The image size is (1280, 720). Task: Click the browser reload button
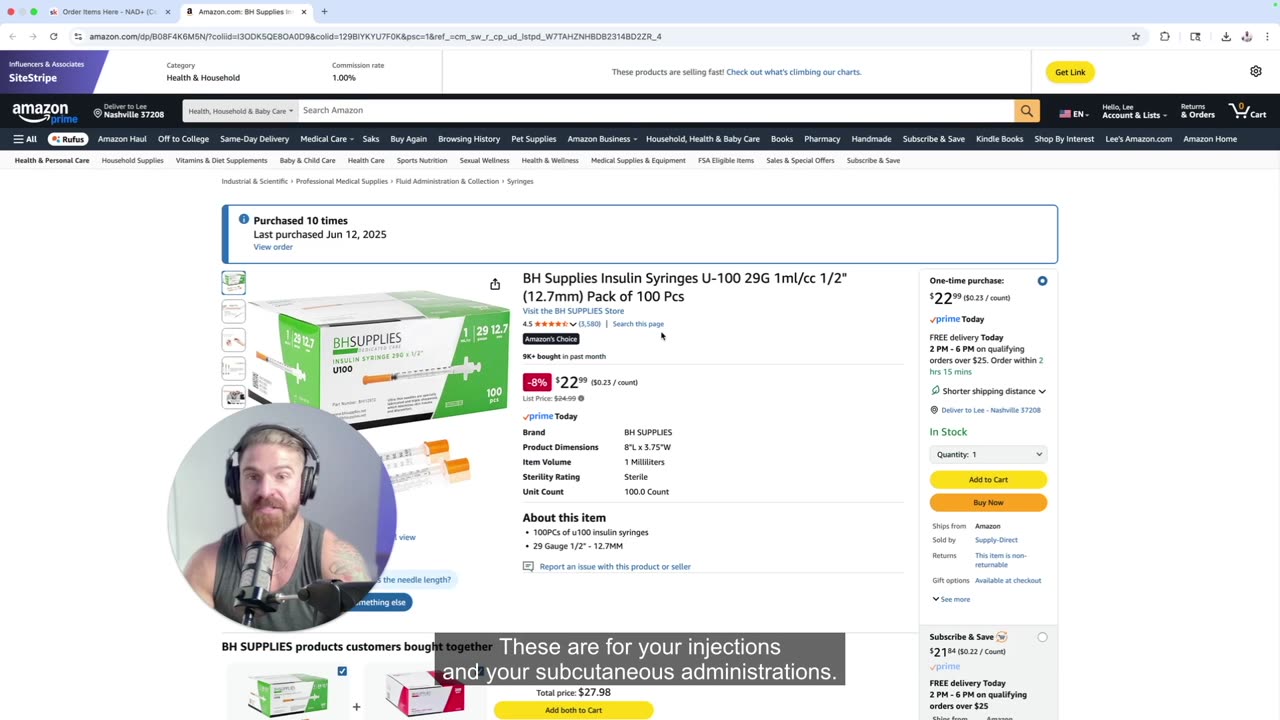pyautogui.click(x=53, y=36)
